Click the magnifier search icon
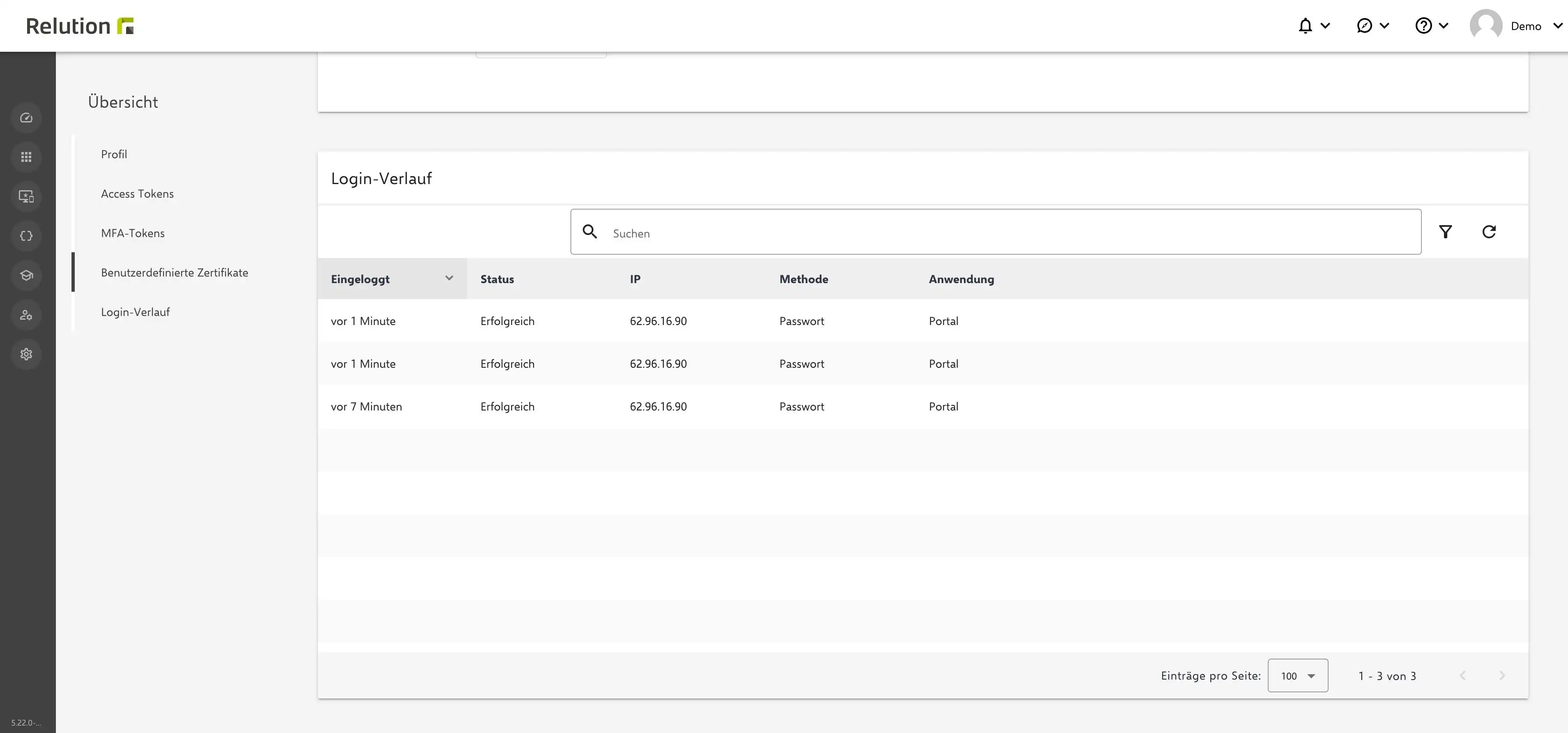The image size is (1568, 733). (589, 232)
